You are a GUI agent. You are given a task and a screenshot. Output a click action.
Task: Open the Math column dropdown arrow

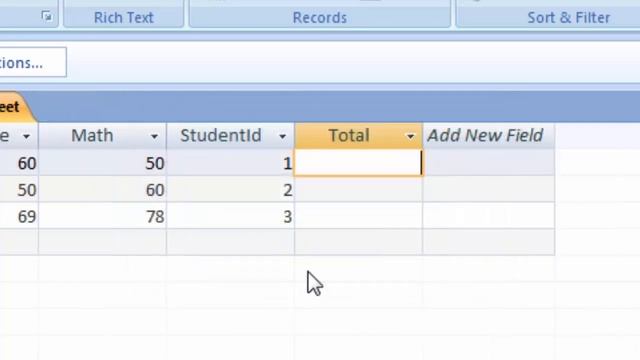(154, 136)
